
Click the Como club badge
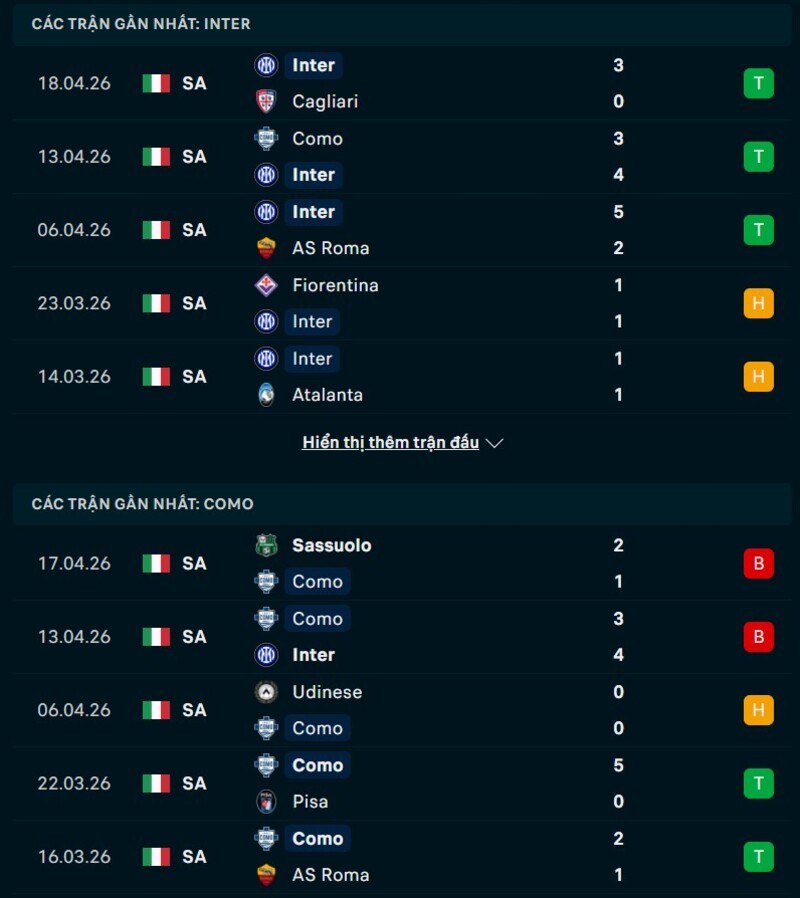click(x=265, y=139)
